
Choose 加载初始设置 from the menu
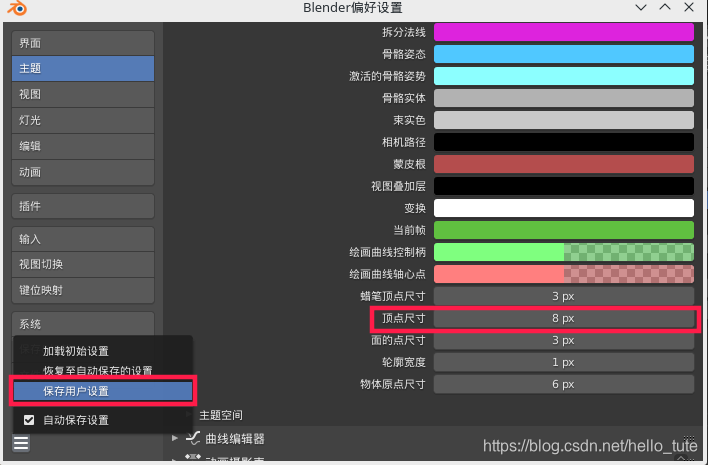tap(103, 351)
